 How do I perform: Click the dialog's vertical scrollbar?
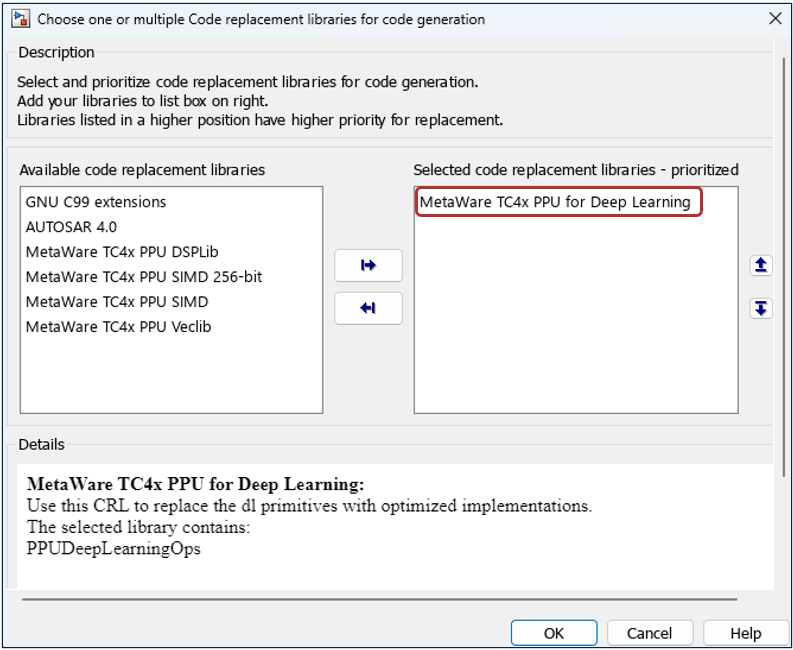[x=785, y=300]
